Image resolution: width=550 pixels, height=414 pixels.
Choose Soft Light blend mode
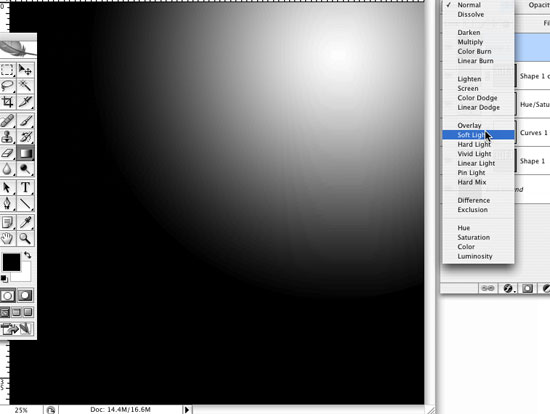(478, 135)
